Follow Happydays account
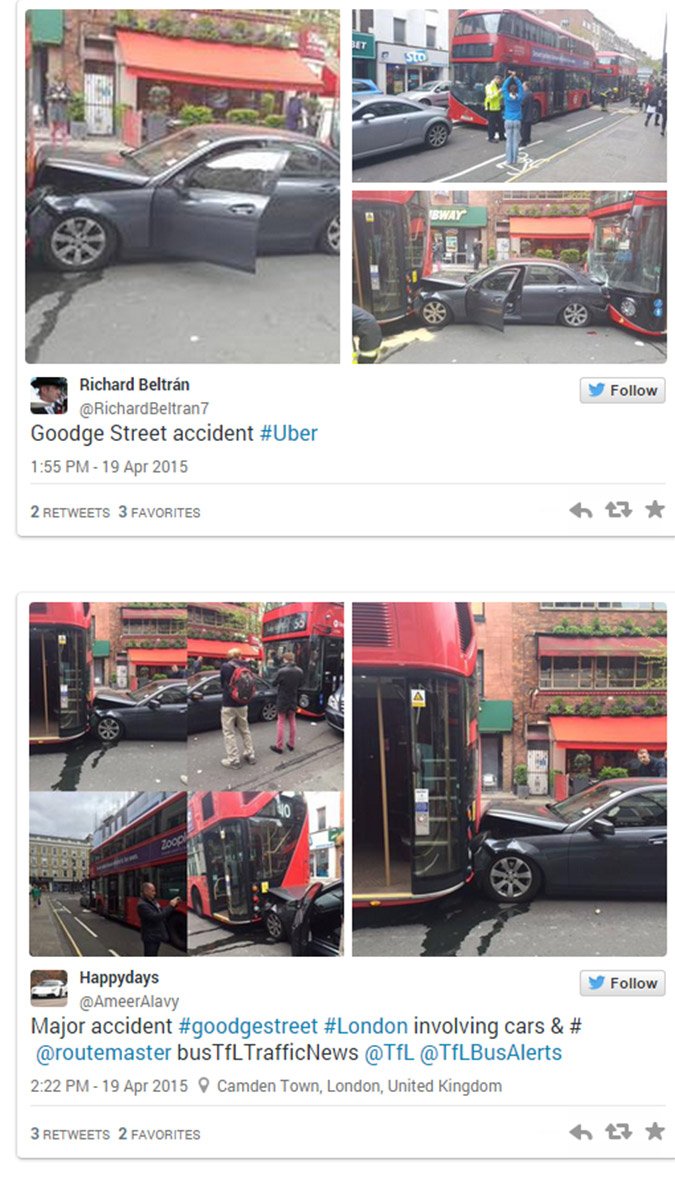 tap(623, 983)
